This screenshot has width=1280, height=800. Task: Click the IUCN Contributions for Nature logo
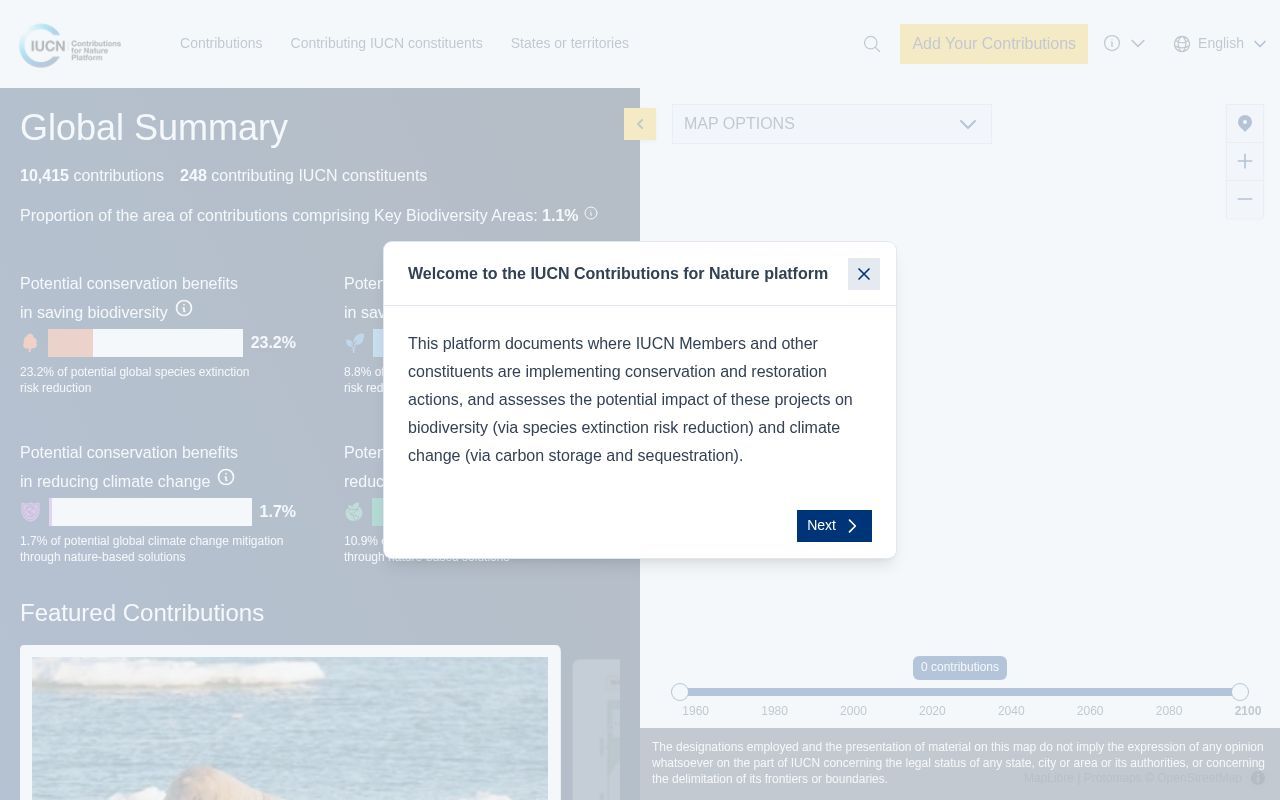pyautogui.click(x=70, y=45)
